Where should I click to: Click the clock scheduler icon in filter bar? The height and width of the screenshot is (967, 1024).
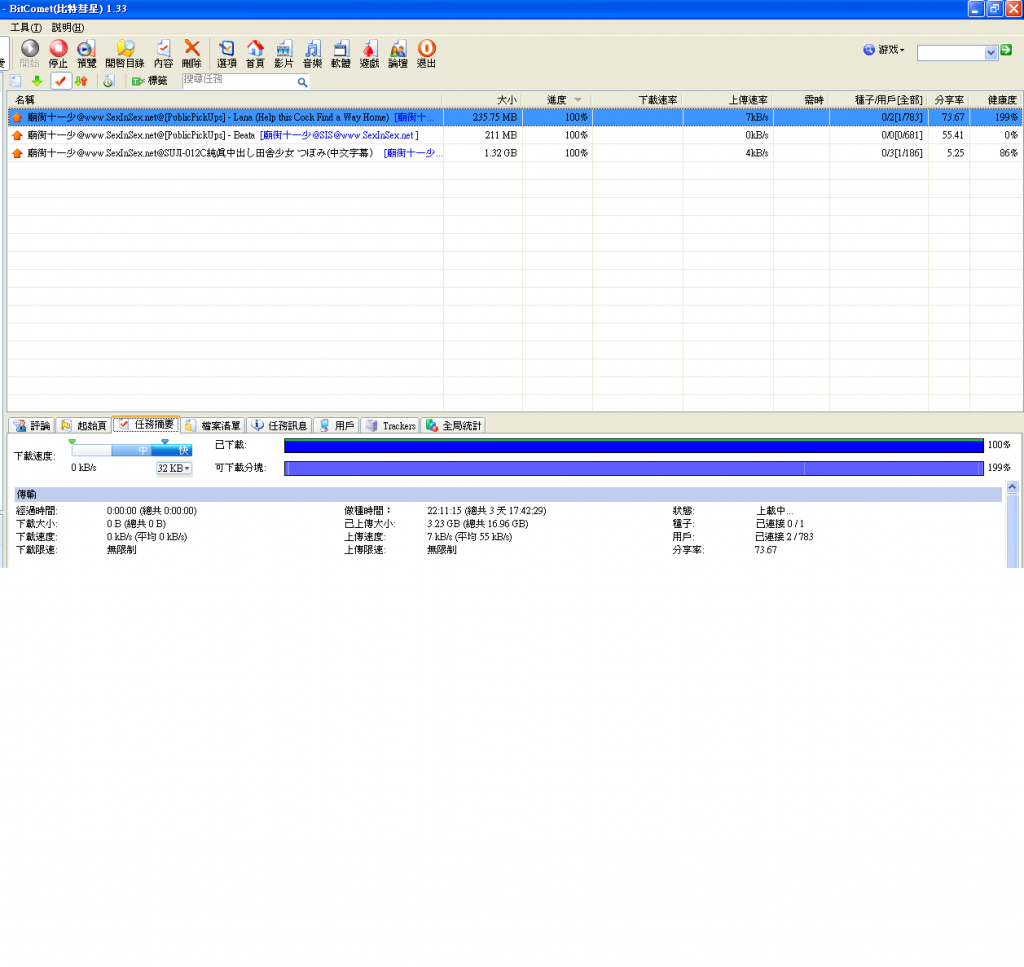coord(108,81)
